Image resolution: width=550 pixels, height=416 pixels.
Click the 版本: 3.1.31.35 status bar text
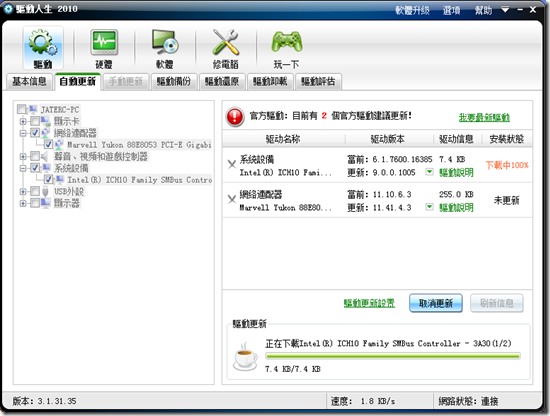coord(44,401)
